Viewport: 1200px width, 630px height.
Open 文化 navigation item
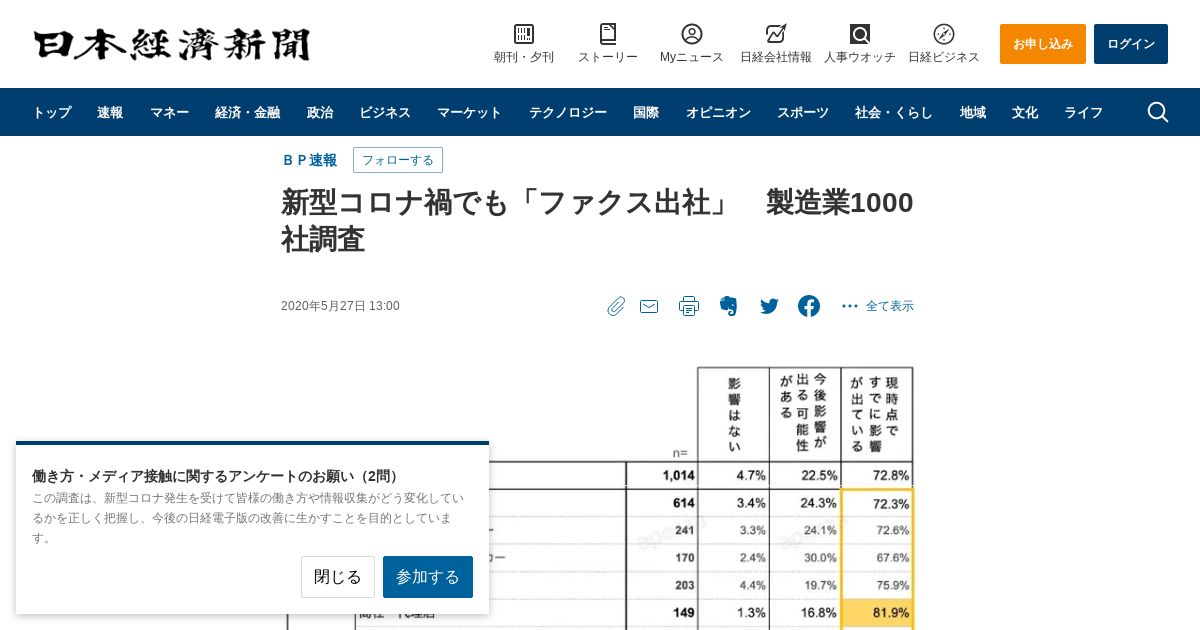[1025, 112]
